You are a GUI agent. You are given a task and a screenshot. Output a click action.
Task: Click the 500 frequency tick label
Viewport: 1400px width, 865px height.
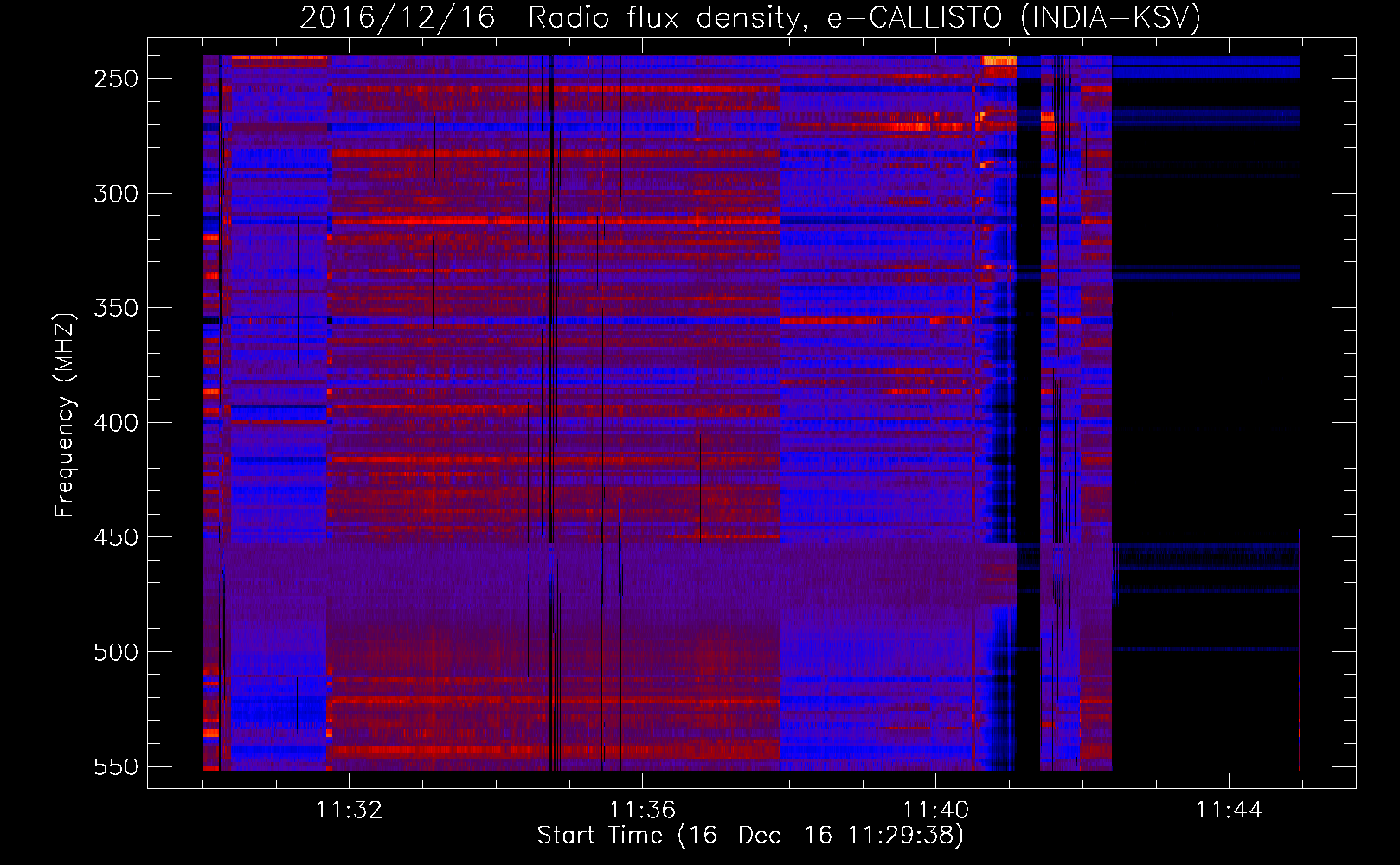[116, 651]
